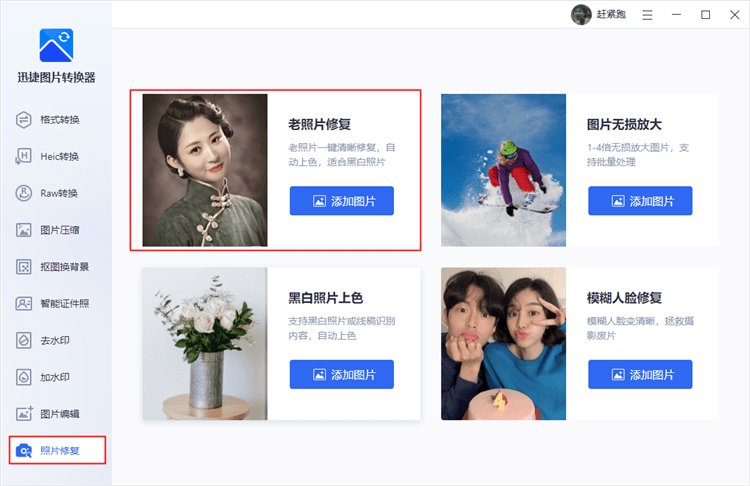The height and width of the screenshot is (486, 750).
Task: Click 添加图片 under 黑白照片上色
Action: click(342, 375)
